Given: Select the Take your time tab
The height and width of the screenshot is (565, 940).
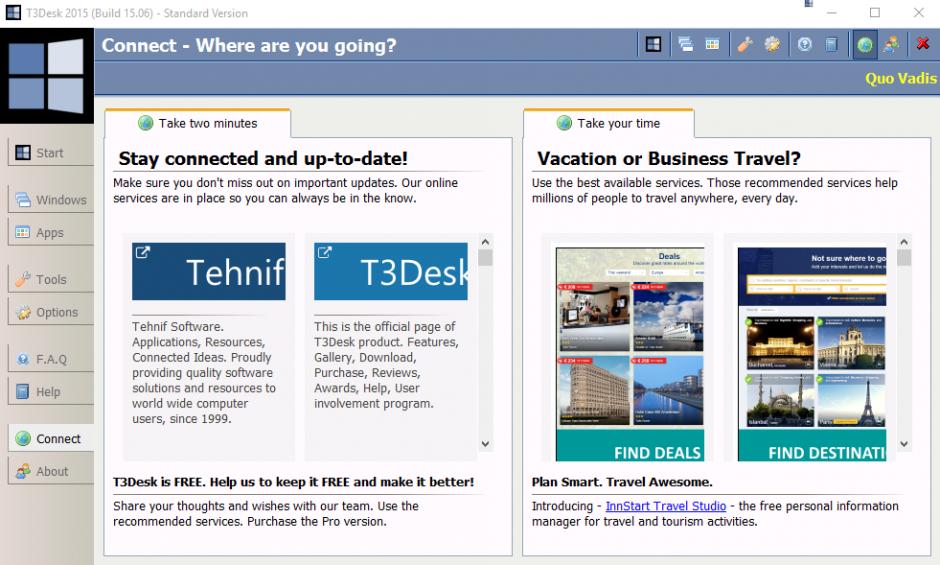Looking at the screenshot, I should [609, 124].
